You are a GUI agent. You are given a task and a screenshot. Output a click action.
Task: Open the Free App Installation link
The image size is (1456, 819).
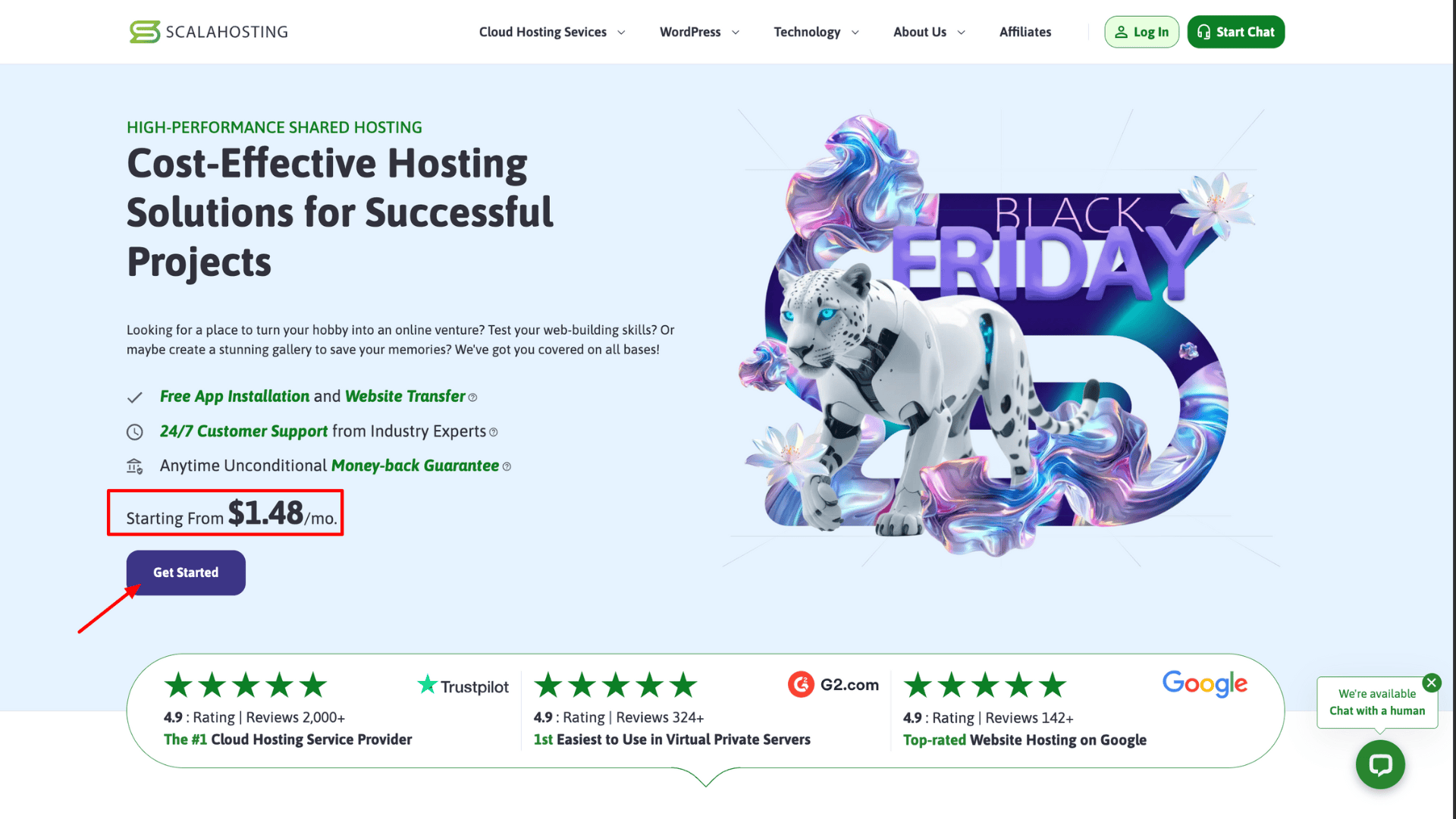coord(234,397)
